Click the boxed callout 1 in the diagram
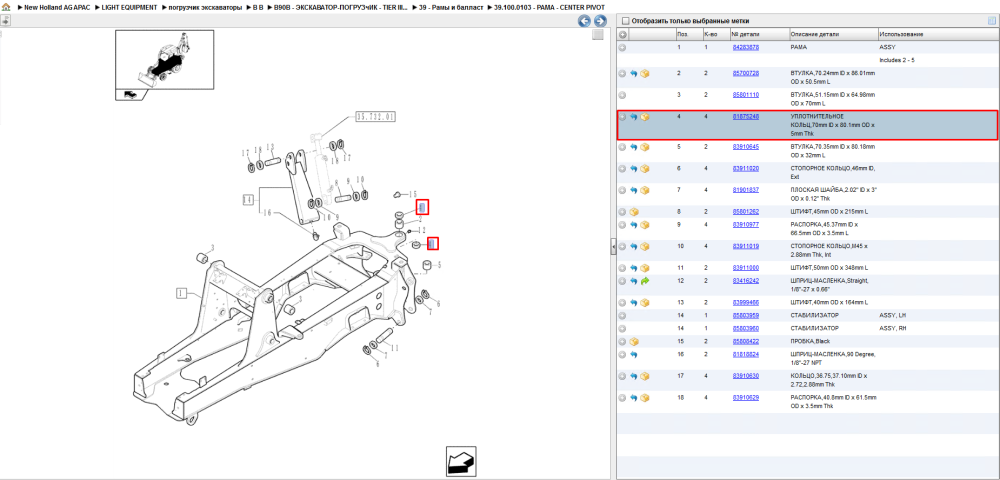Screen dimensions: 1000x480 pos(182,293)
